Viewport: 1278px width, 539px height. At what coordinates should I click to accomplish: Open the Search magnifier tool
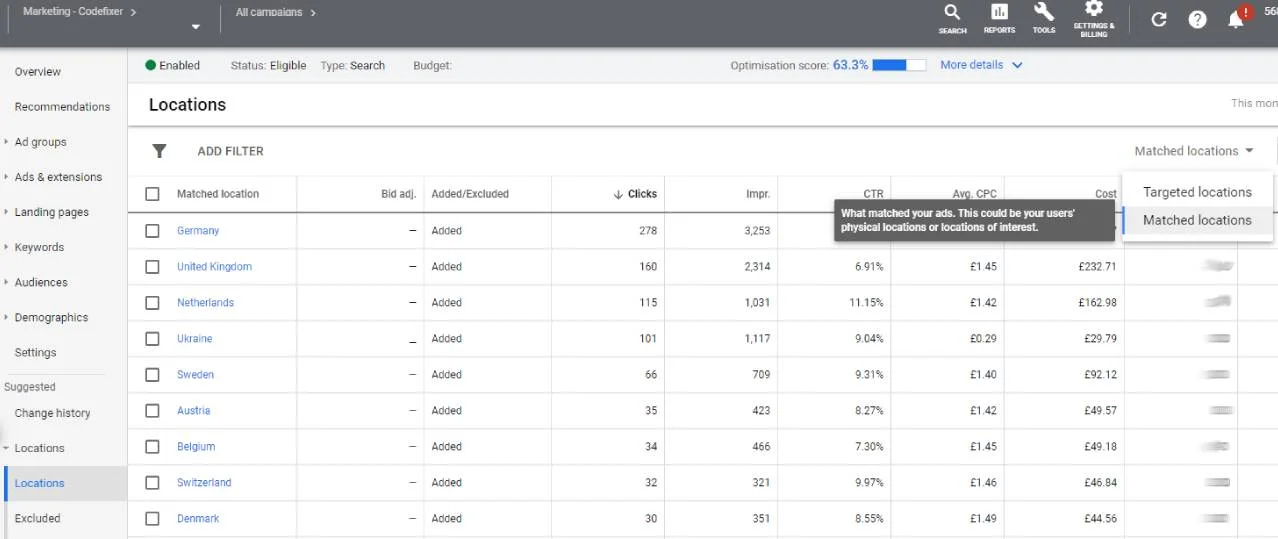pyautogui.click(x=952, y=16)
